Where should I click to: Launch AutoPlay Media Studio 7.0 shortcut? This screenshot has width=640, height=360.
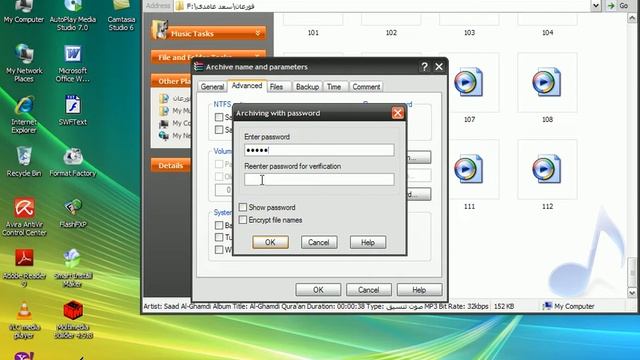coord(73,16)
